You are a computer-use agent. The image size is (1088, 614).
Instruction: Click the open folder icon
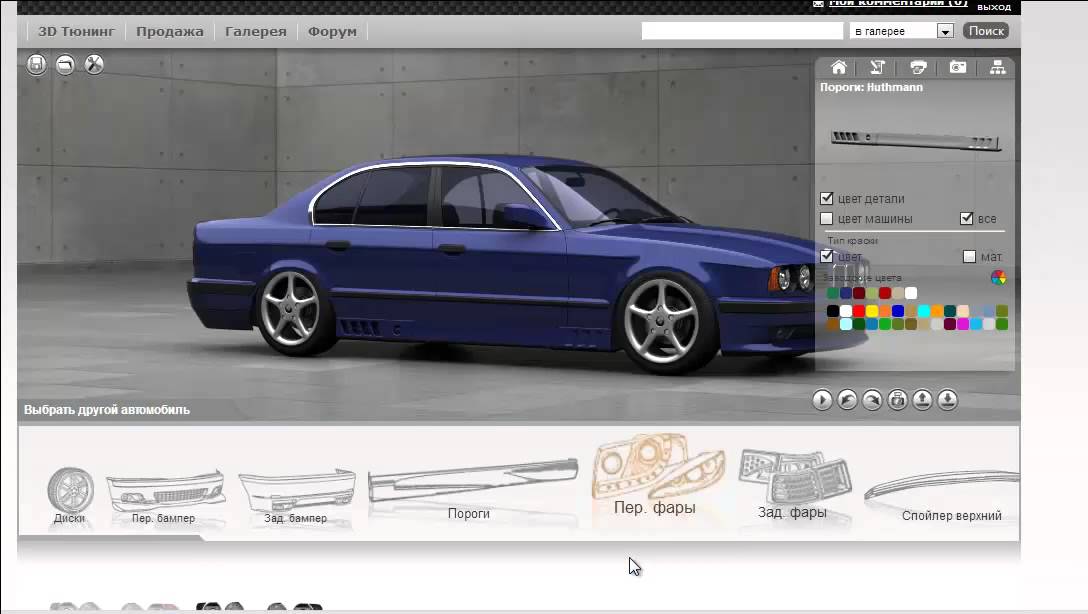point(66,65)
